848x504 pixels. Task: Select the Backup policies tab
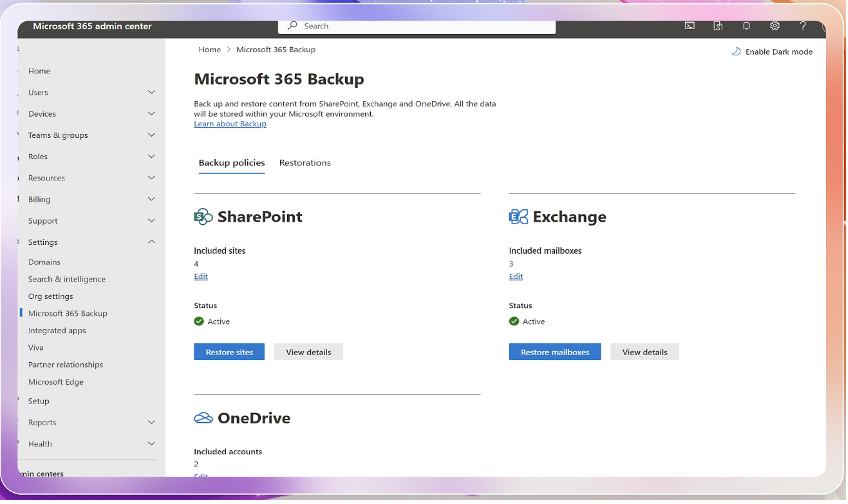click(231, 163)
